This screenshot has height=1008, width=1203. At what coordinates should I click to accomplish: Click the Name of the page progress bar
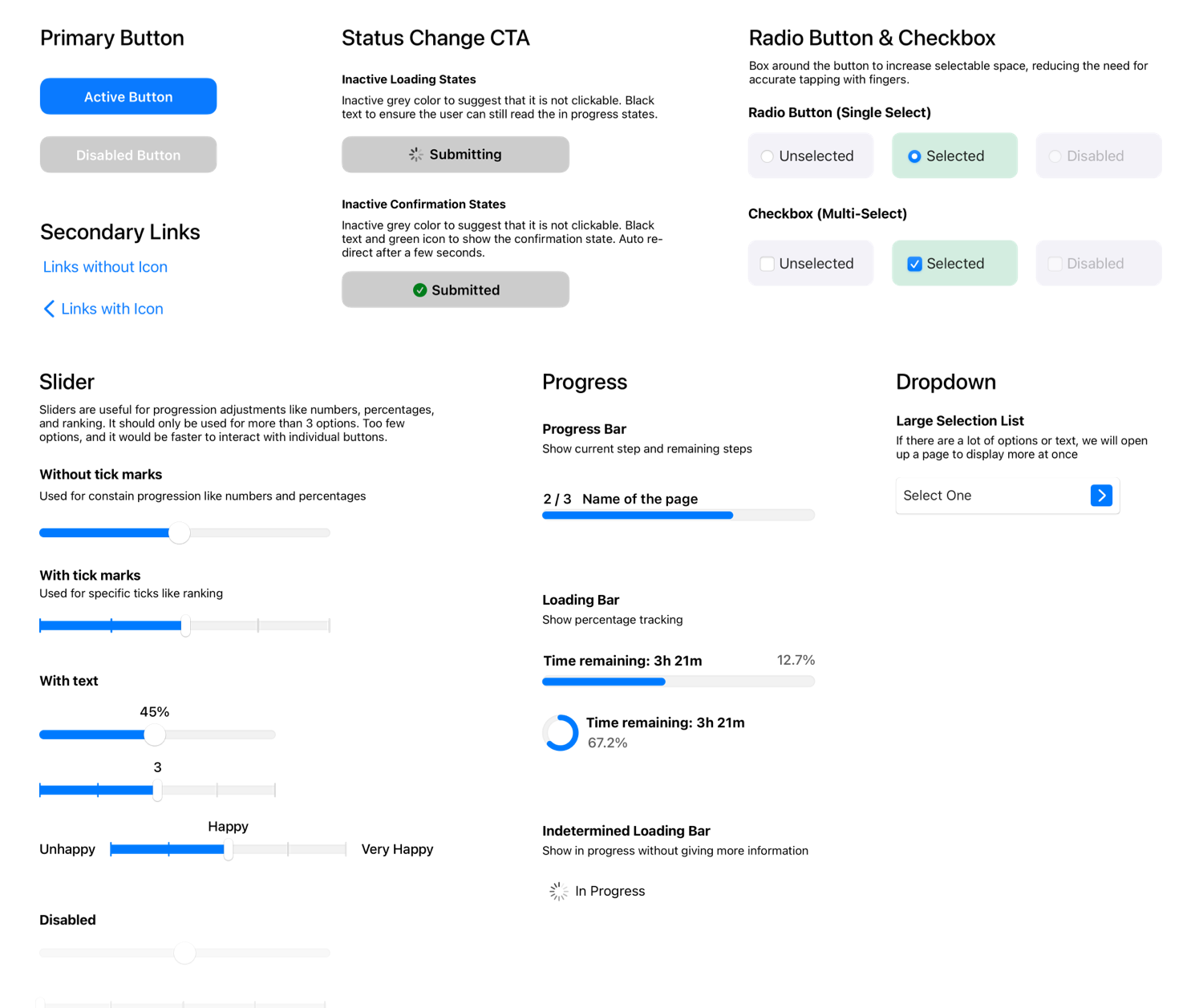coord(678,515)
